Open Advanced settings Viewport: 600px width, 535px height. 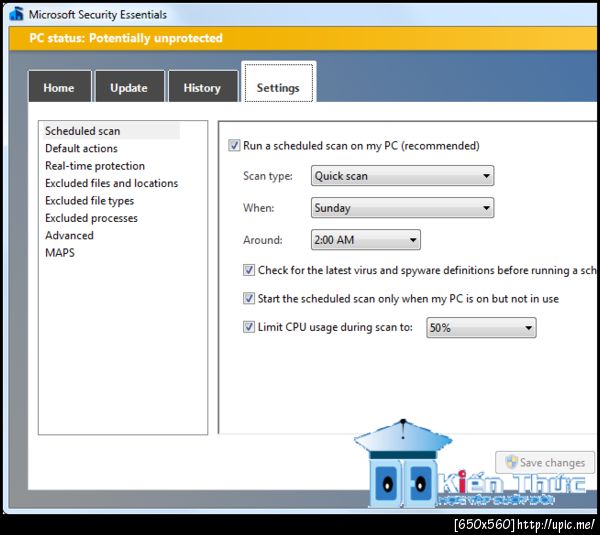point(69,235)
